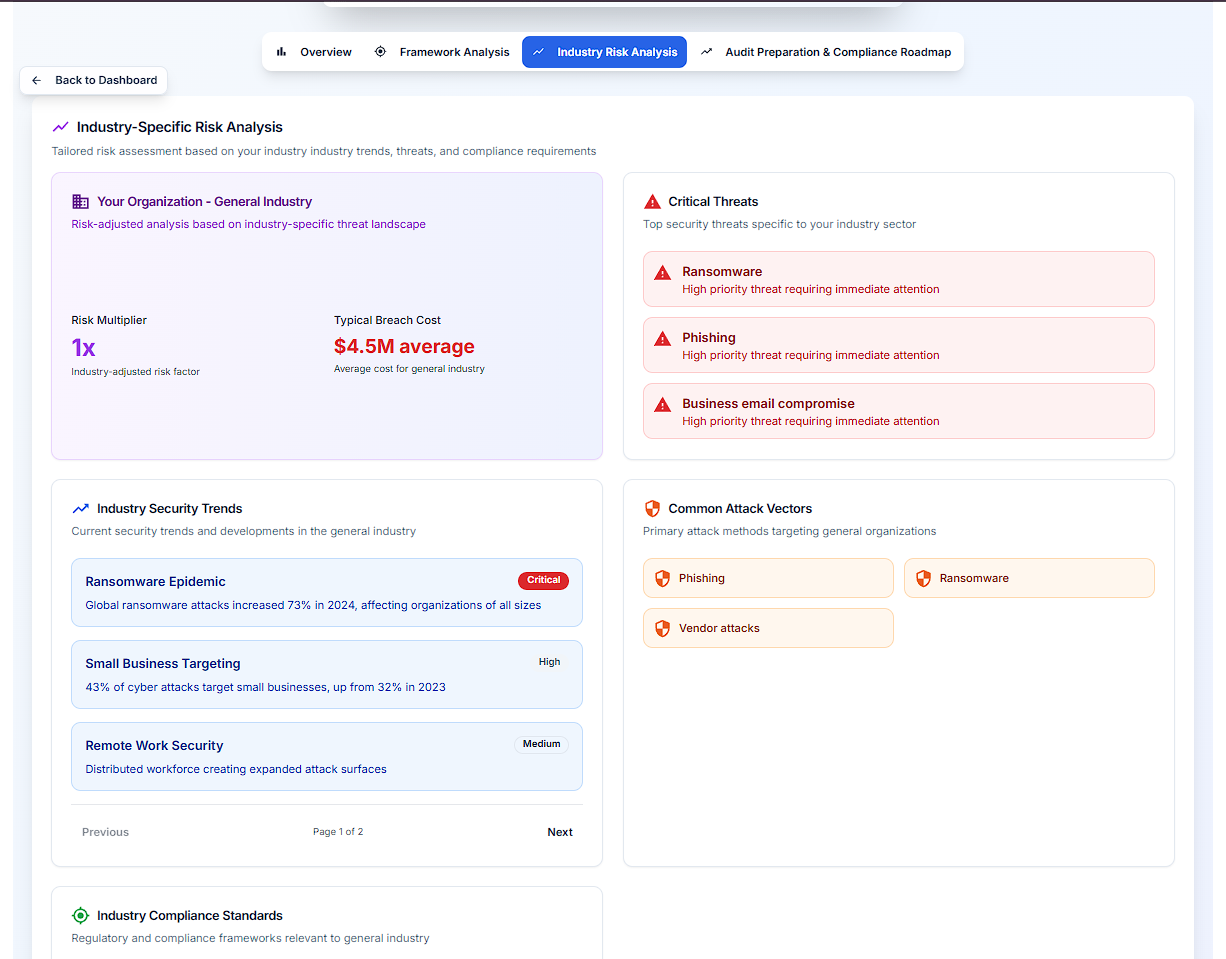Click the Critical badge on Ransomware Epidemic
Image resolution: width=1226 pixels, height=959 pixels.
tap(543, 580)
